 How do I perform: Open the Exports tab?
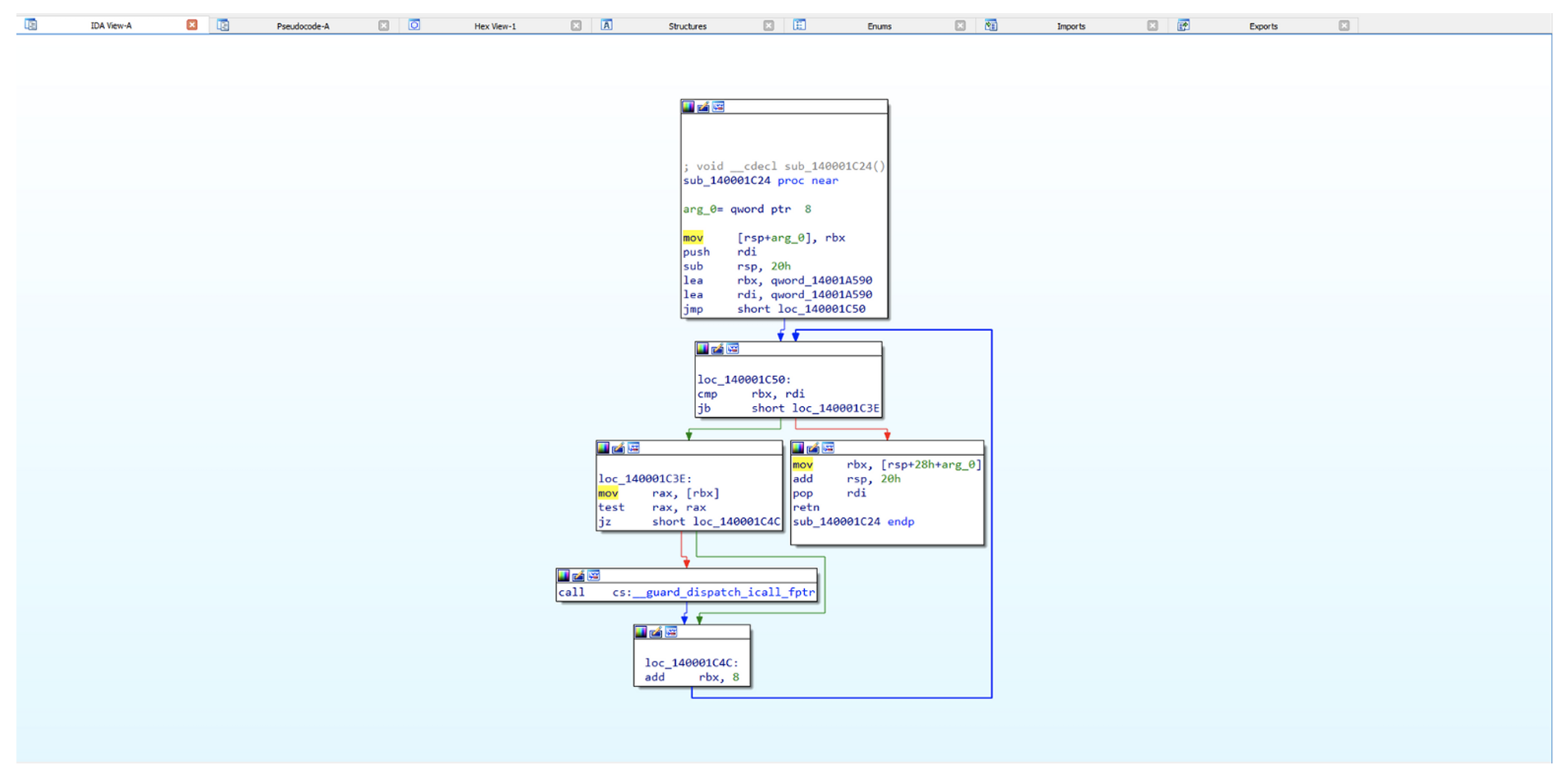pyautogui.click(x=1264, y=26)
